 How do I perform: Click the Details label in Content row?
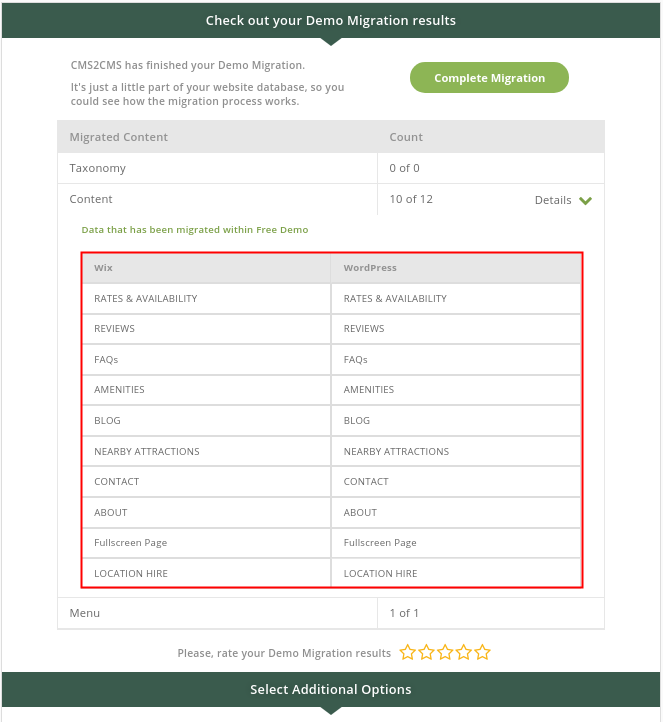click(x=552, y=200)
